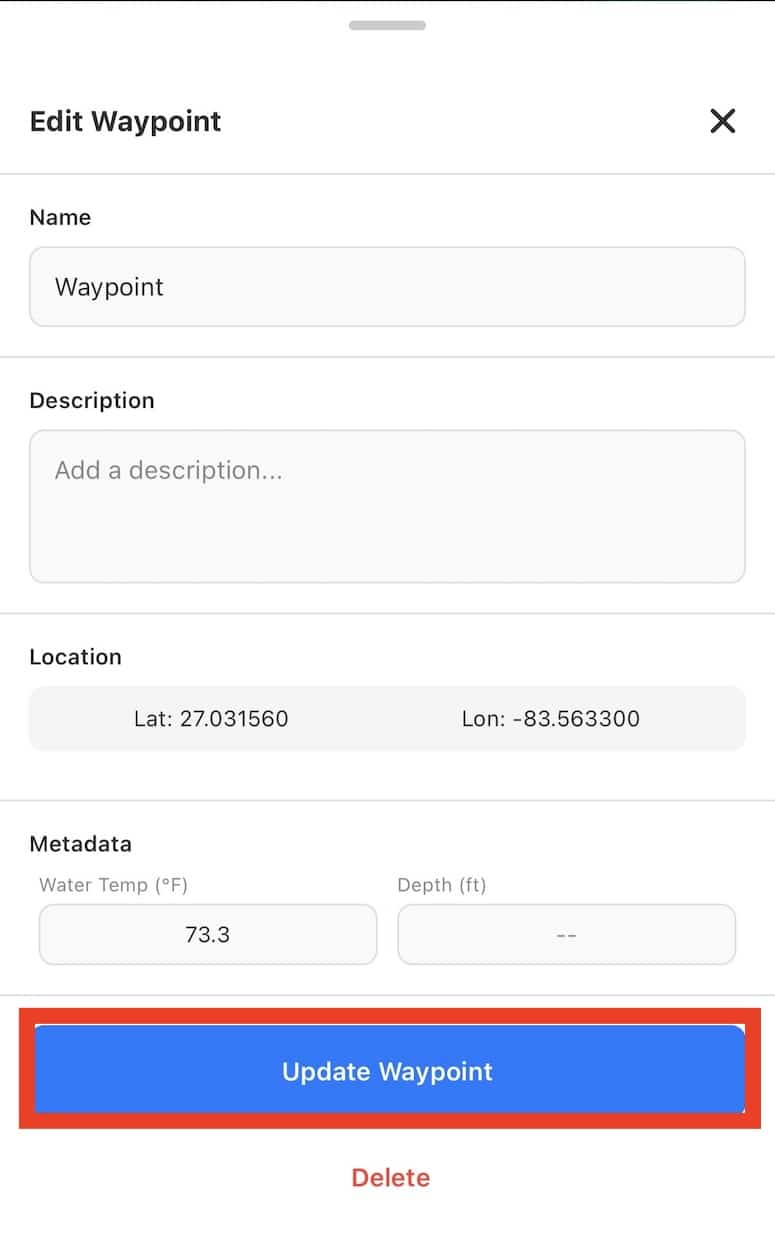Tap the Location section label
This screenshot has width=775, height=1250.
click(x=75, y=657)
